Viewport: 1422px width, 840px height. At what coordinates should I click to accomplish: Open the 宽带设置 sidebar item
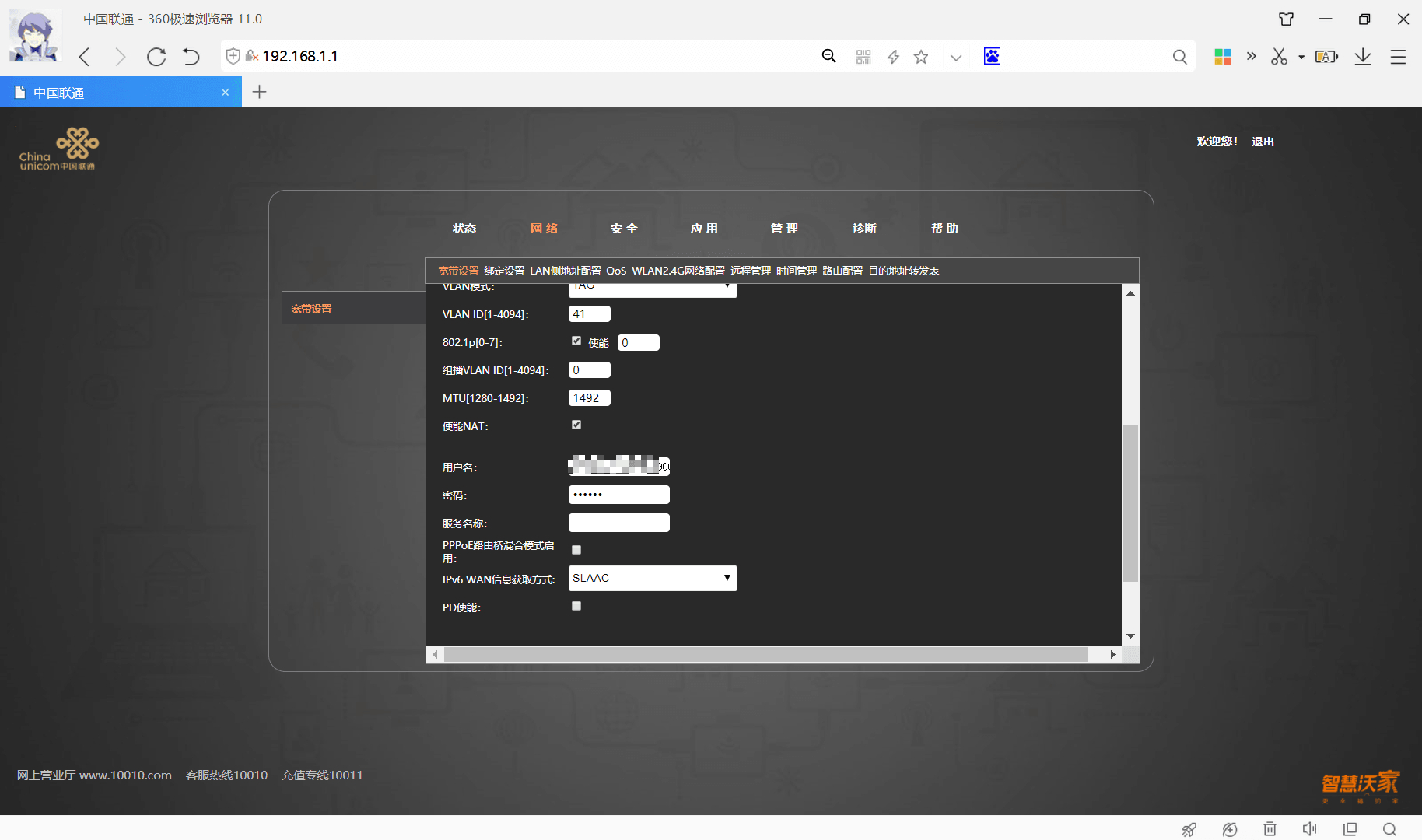pos(311,309)
